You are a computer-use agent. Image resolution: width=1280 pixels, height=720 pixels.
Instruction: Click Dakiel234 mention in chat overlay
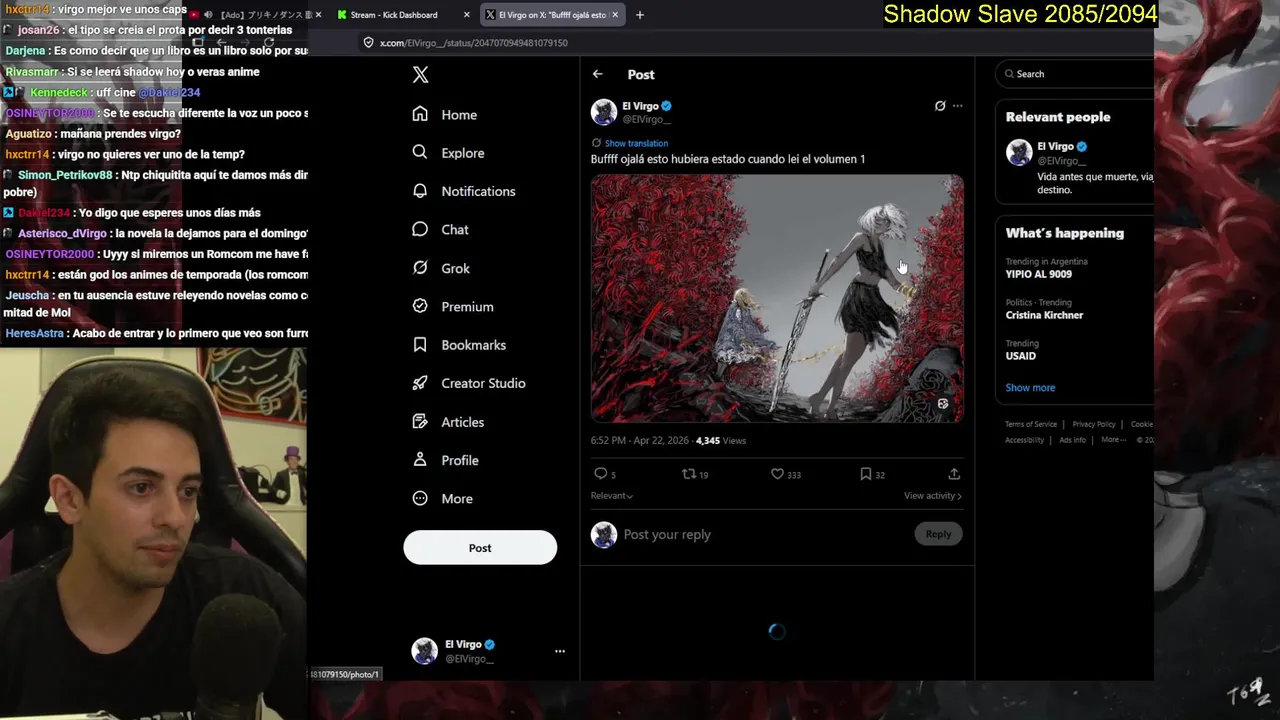(169, 93)
